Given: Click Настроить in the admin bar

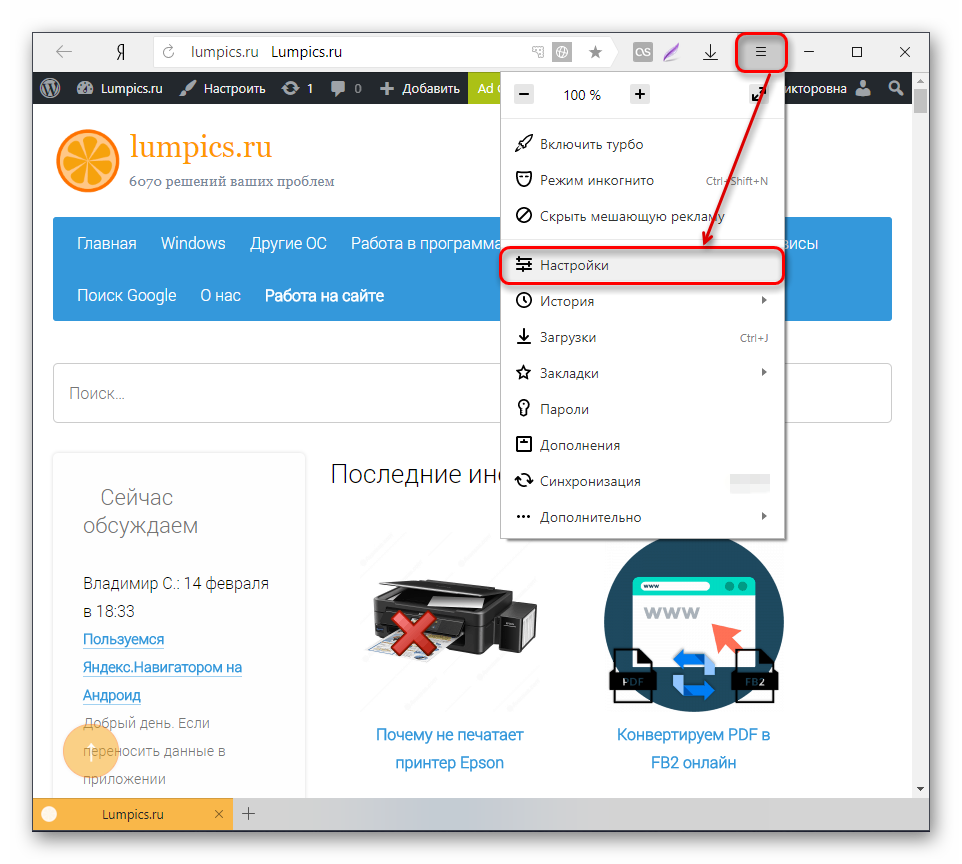Looking at the screenshot, I should click(223, 88).
